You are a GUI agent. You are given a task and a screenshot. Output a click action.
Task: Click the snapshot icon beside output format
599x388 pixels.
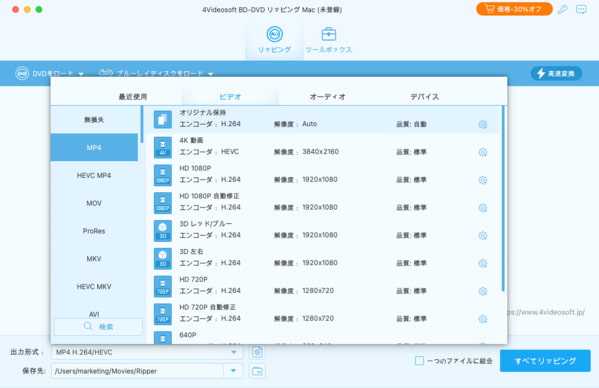[257, 352]
